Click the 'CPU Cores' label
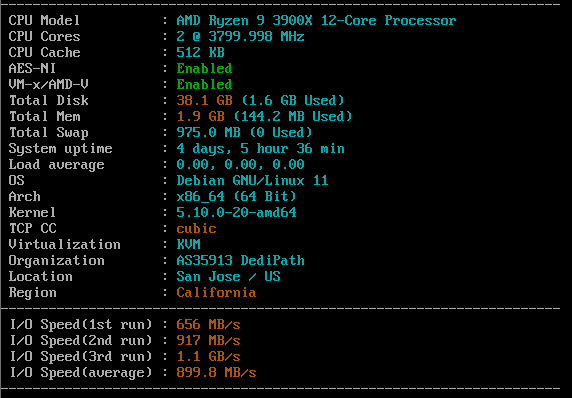 (x=44, y=36)
